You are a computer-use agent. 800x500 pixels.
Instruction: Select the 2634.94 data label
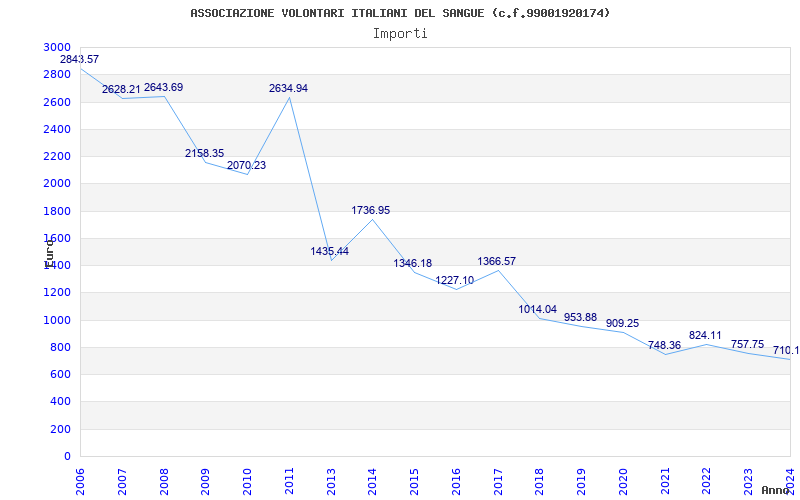[288, 88]
